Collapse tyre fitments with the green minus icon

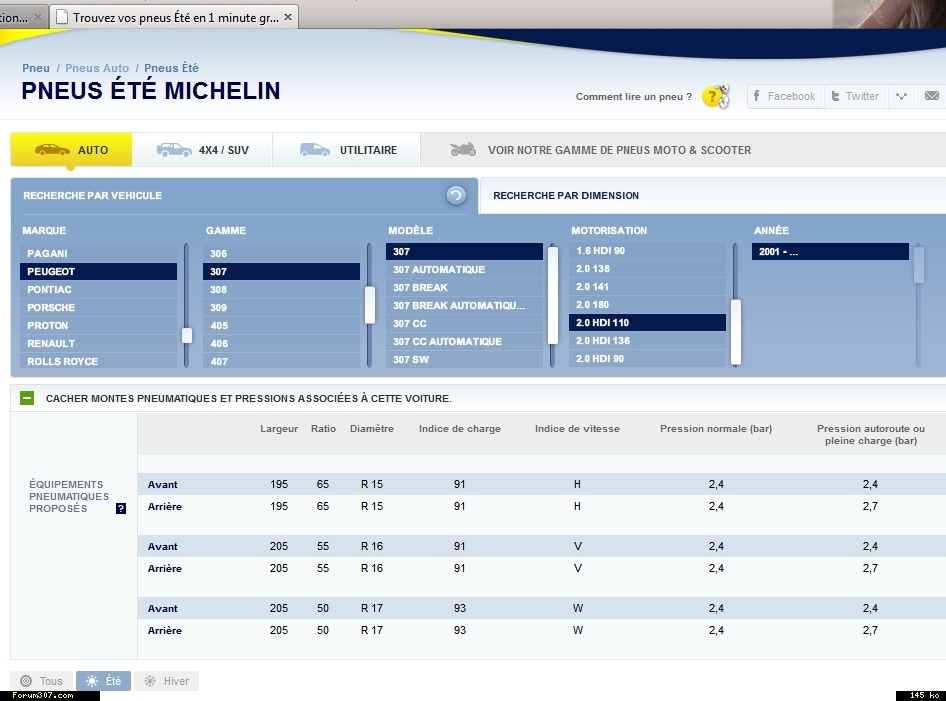[x=27, y=398]
